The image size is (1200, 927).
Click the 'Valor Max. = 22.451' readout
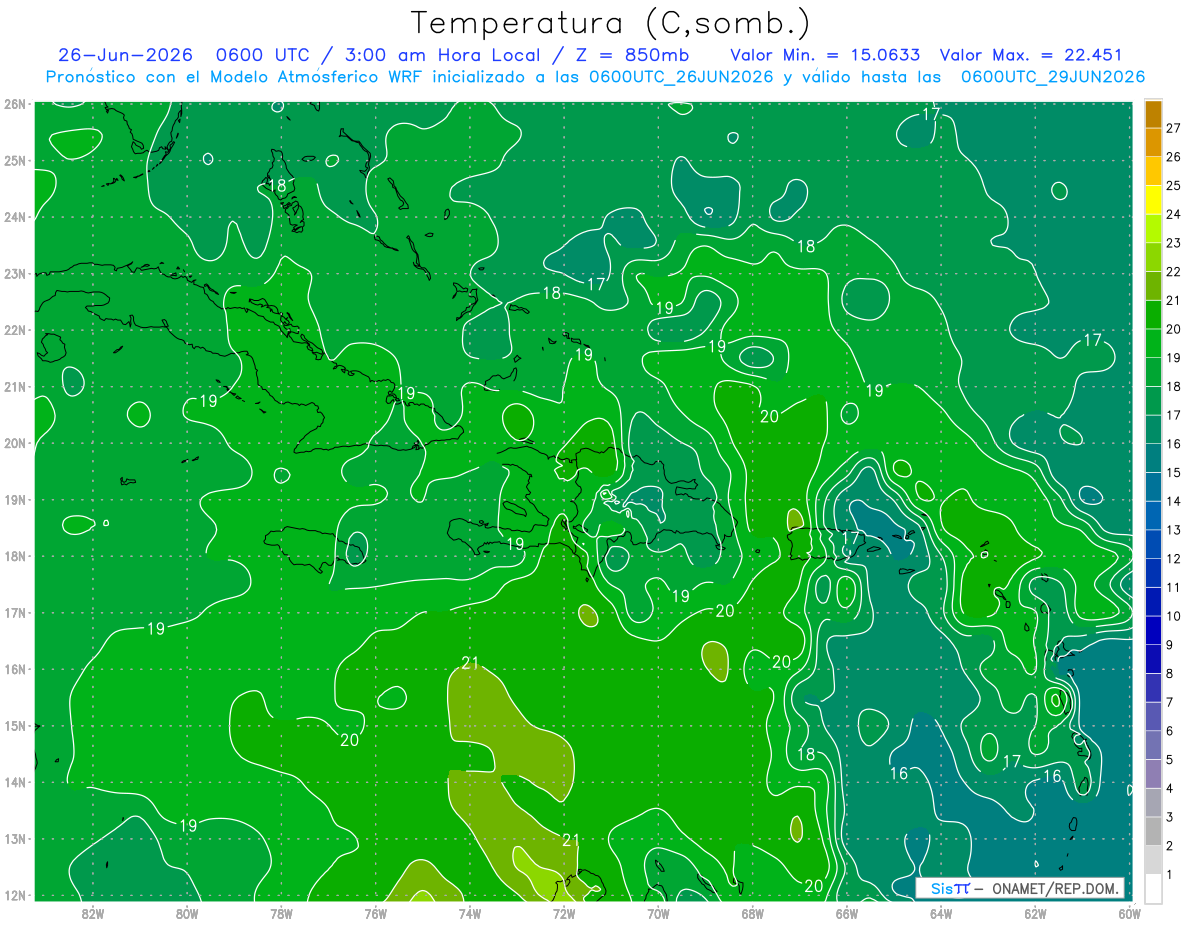[x=1030, y=55]
